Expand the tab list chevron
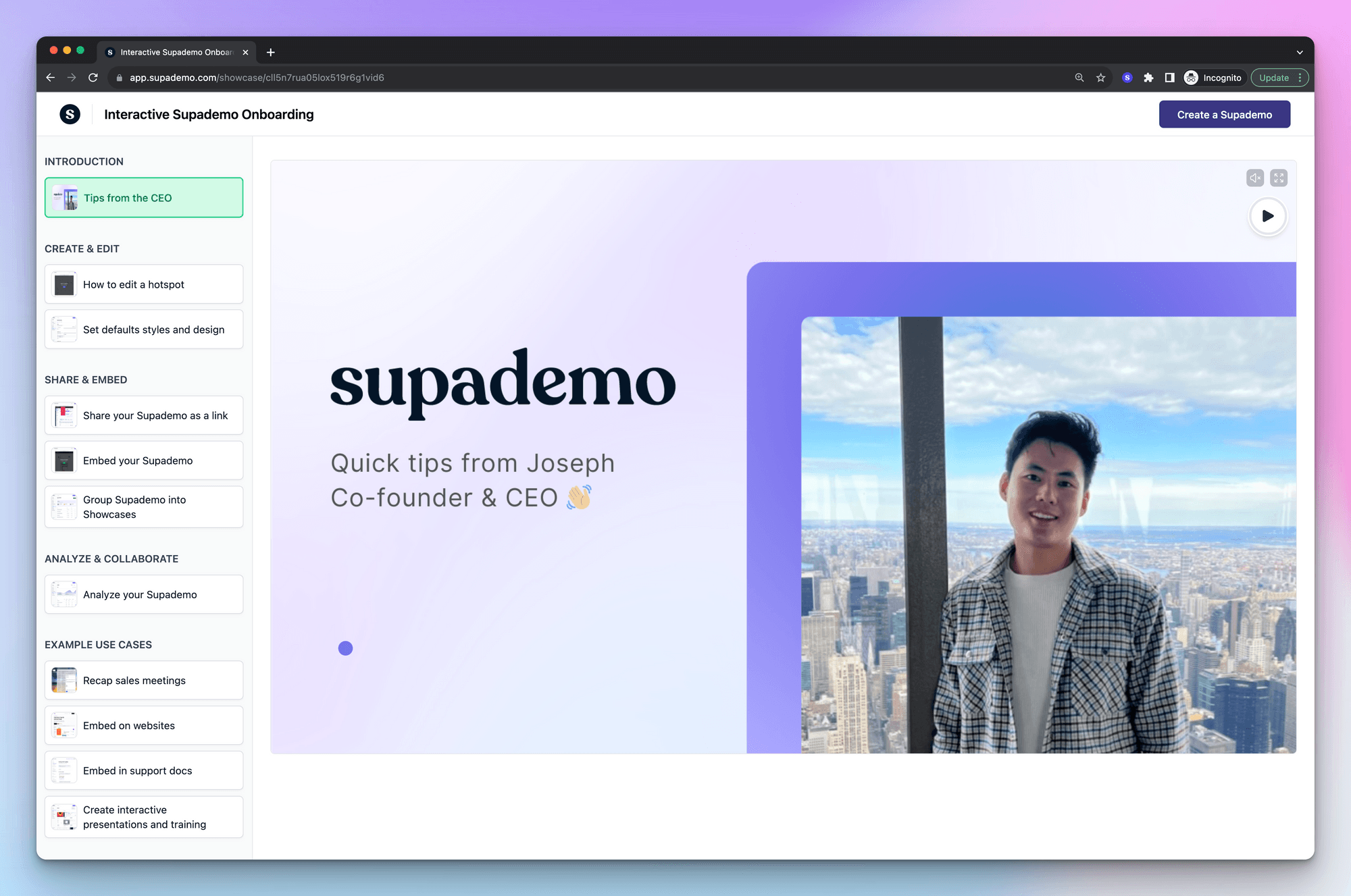1351x896 pixels. [x=1299, y=52]
